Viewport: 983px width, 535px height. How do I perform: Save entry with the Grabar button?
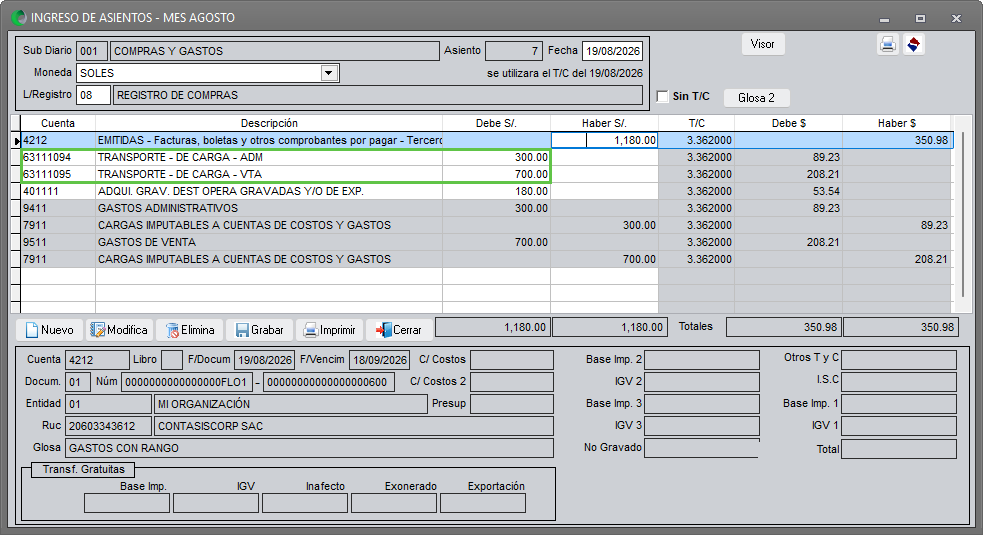pos(260,330)
